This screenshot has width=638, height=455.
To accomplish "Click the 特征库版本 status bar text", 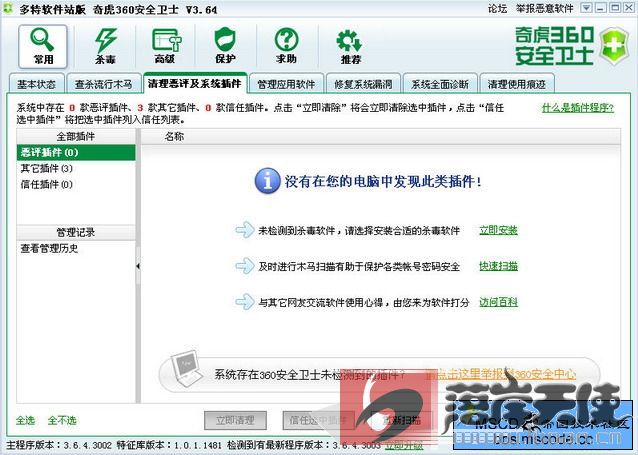I will coord(169,445).
